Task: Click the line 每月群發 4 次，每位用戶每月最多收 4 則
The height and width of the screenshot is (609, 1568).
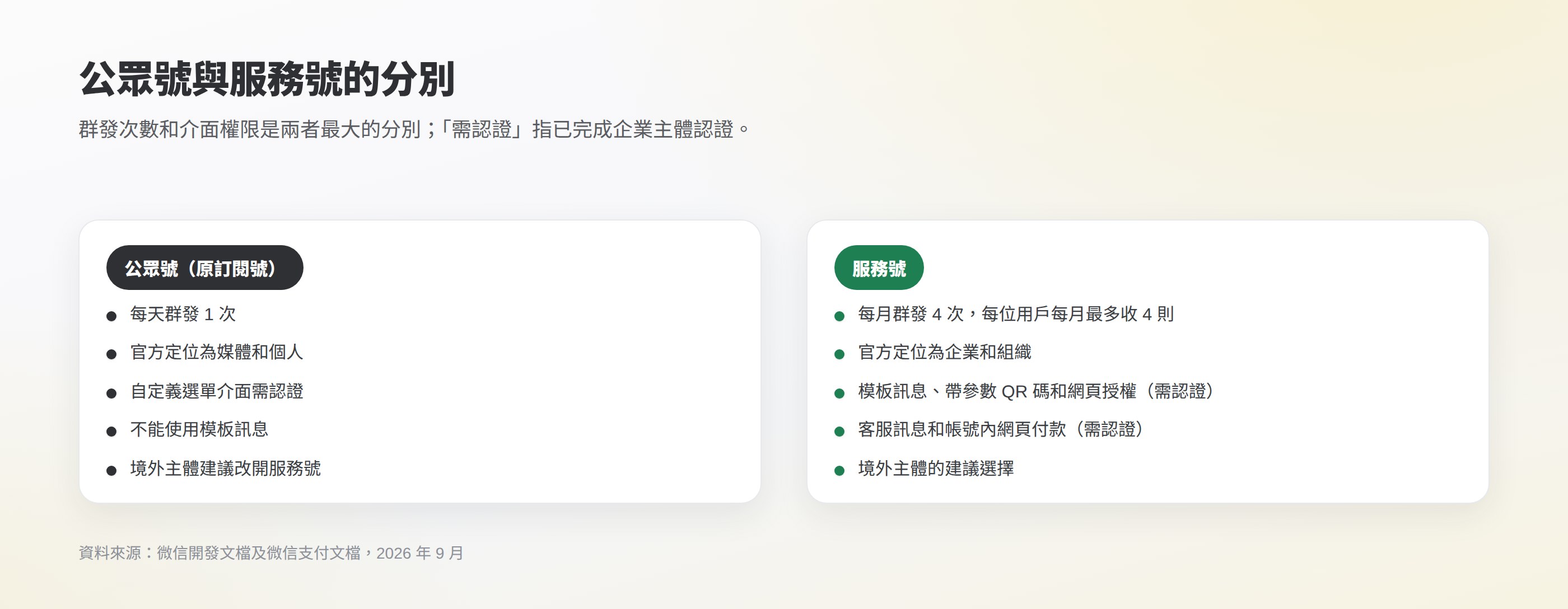Action: (1016, 314)
